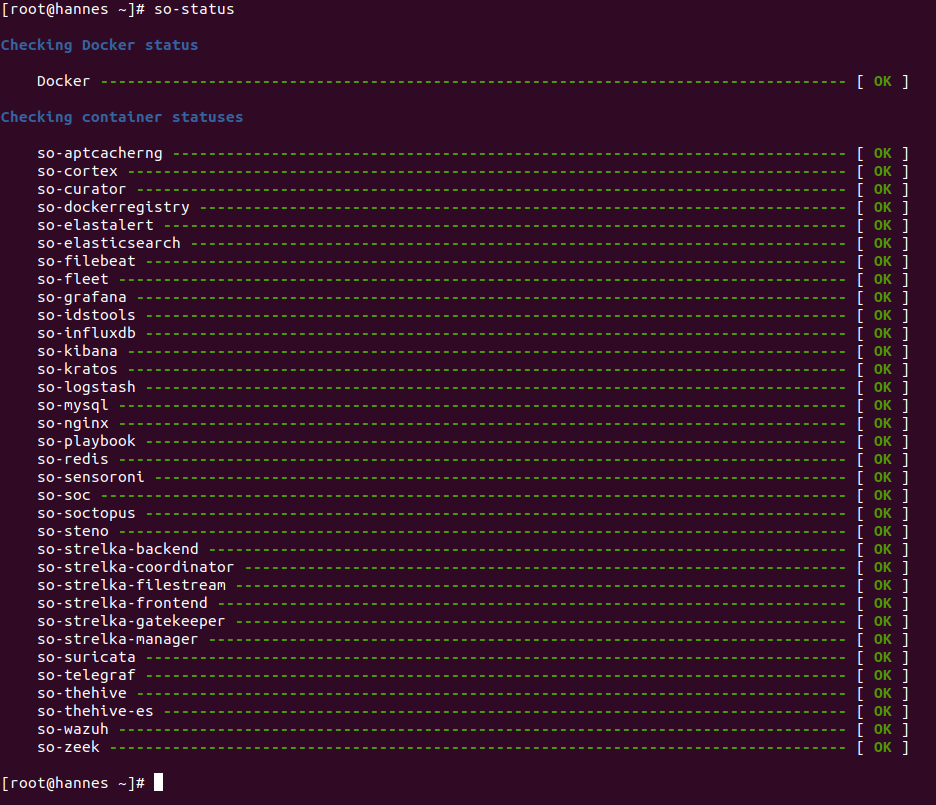
Task: Click the so-strelka-coordinator container name
Action: pyautogui.click(x=136, y=567)
